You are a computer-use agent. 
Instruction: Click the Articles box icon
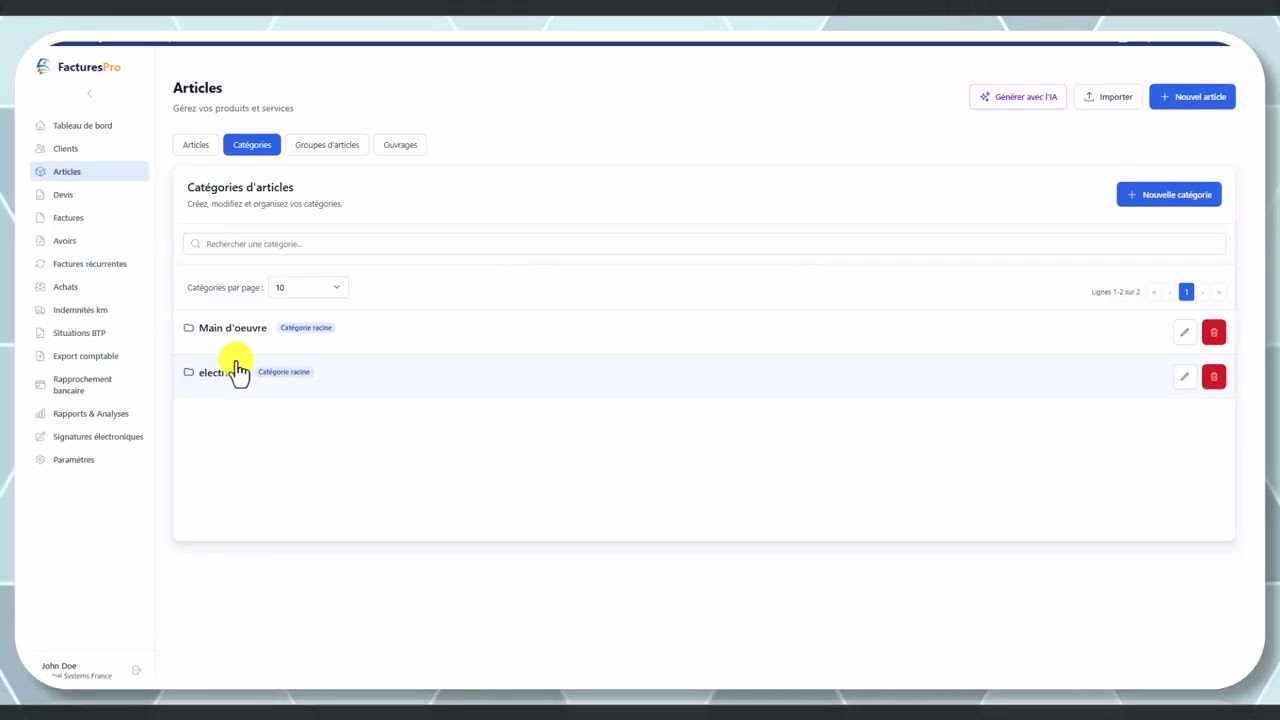coord(40,172)
